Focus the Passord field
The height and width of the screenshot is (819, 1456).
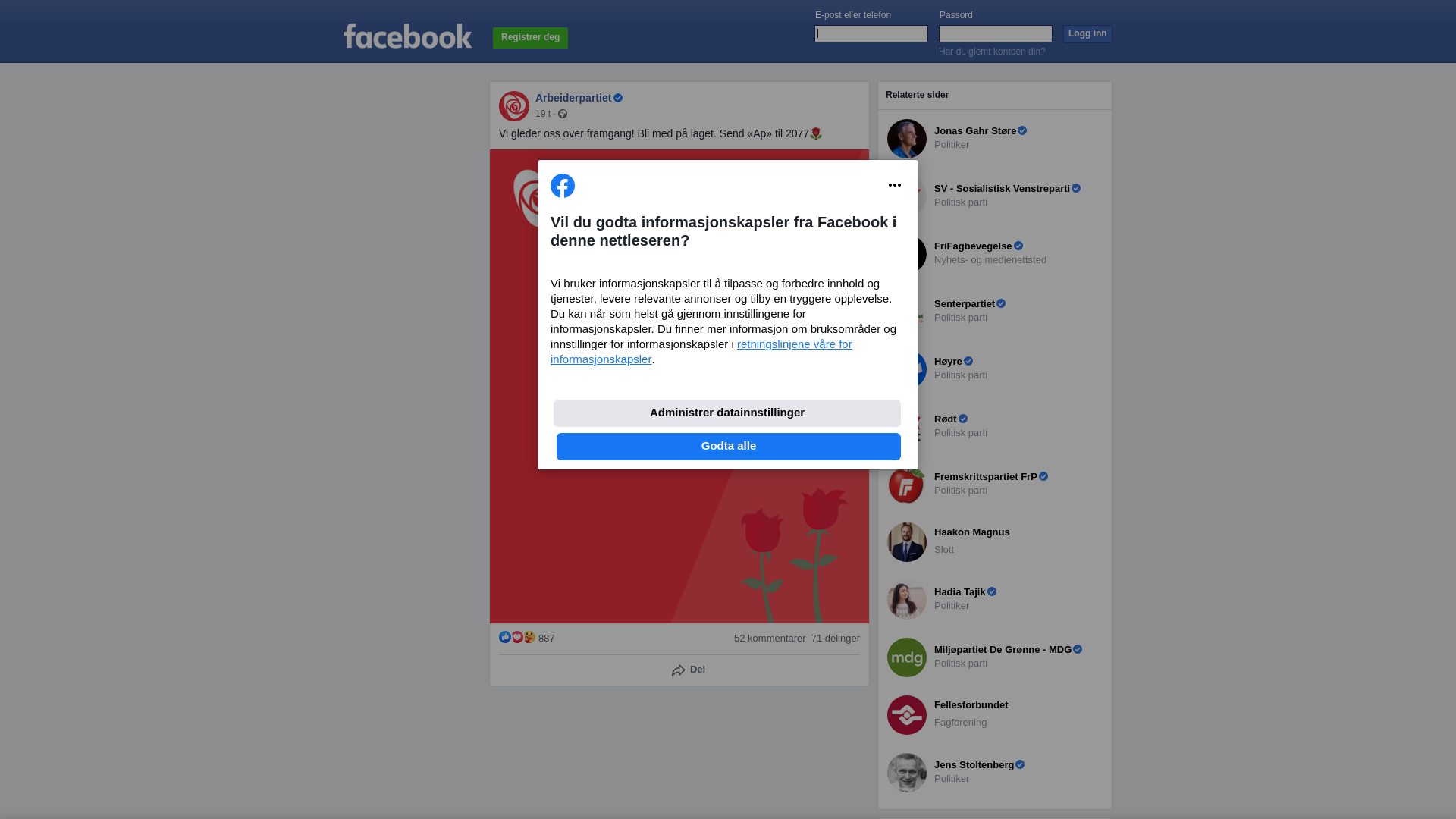point(996,33)
